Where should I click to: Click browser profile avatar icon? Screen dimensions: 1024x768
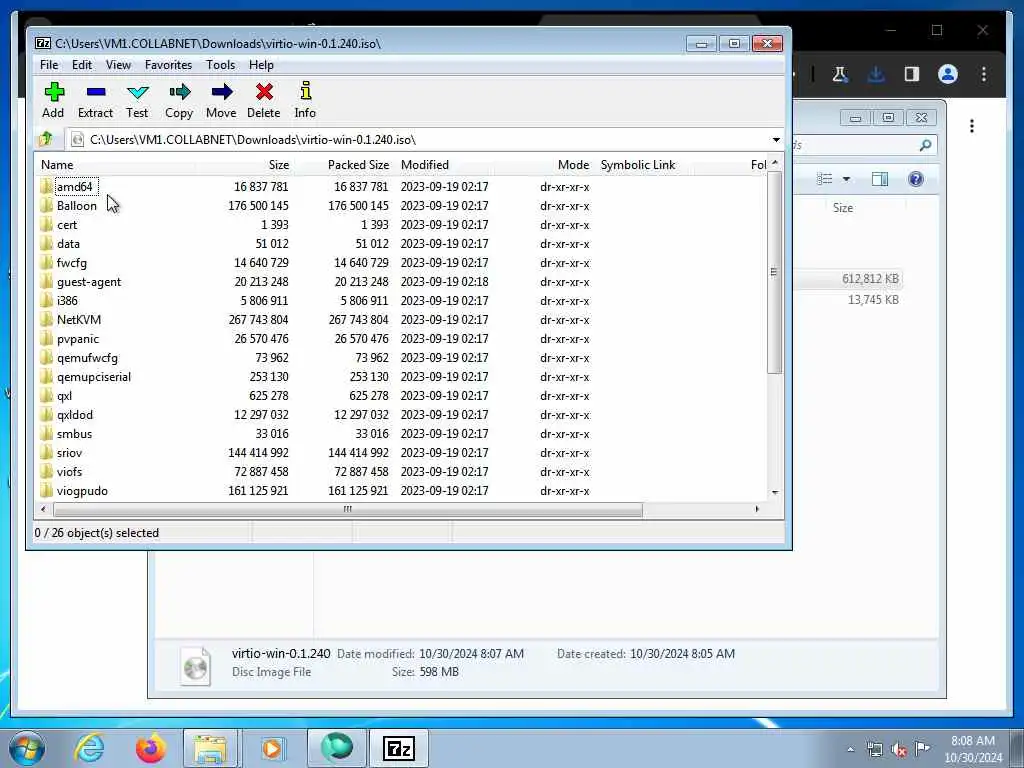click(948, 74)
